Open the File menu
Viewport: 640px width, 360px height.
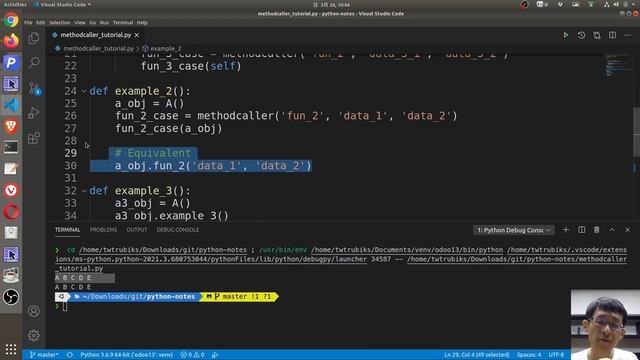(28, 23)
